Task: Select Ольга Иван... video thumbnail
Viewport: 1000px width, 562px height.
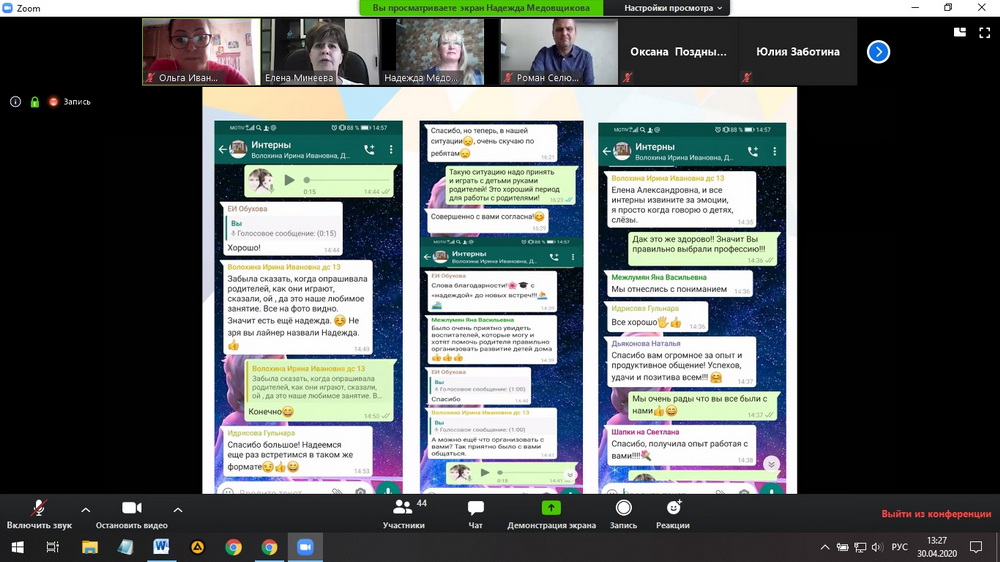Action: tap(201, 52)
